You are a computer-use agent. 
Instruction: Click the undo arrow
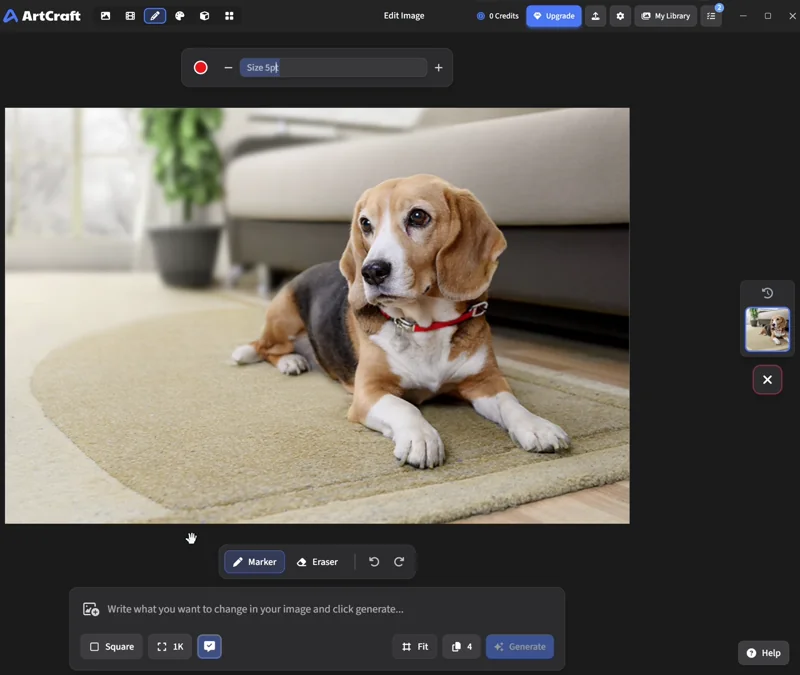[x=374, y=562]
